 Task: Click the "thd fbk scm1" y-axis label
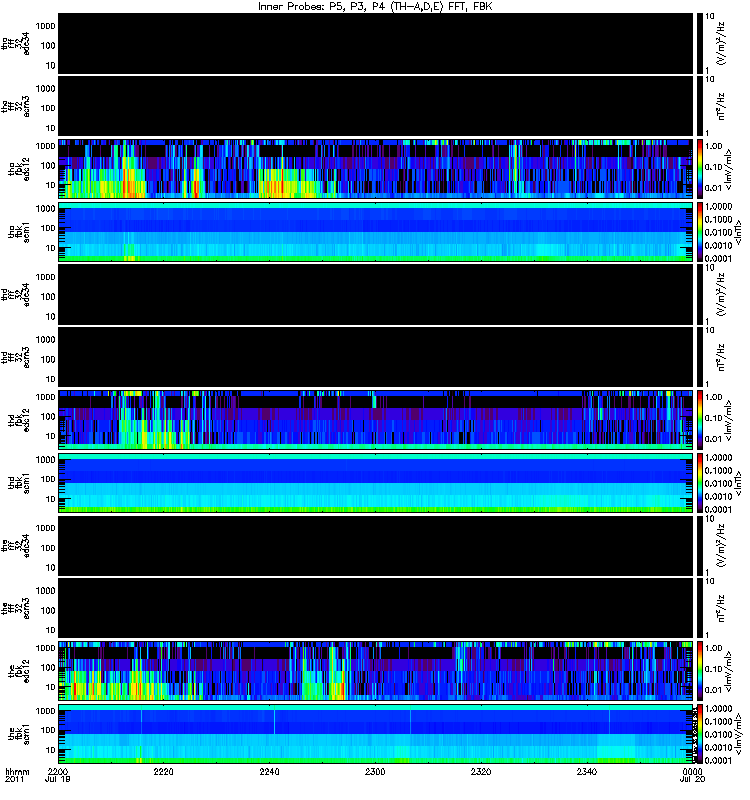click(x=19, y=483)
